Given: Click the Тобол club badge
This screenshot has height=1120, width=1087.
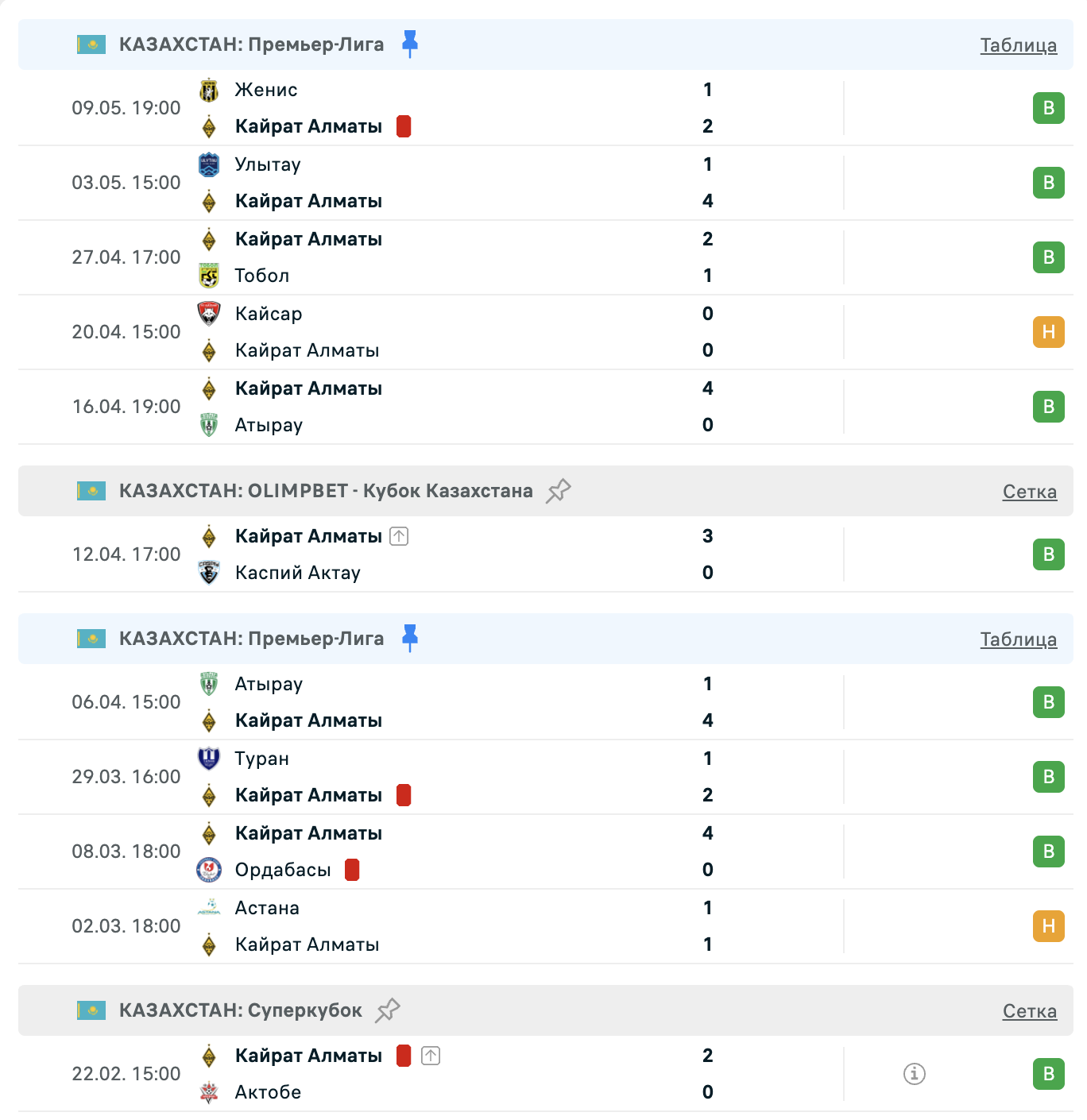Looking at the screenshot, I should [209, 276].
